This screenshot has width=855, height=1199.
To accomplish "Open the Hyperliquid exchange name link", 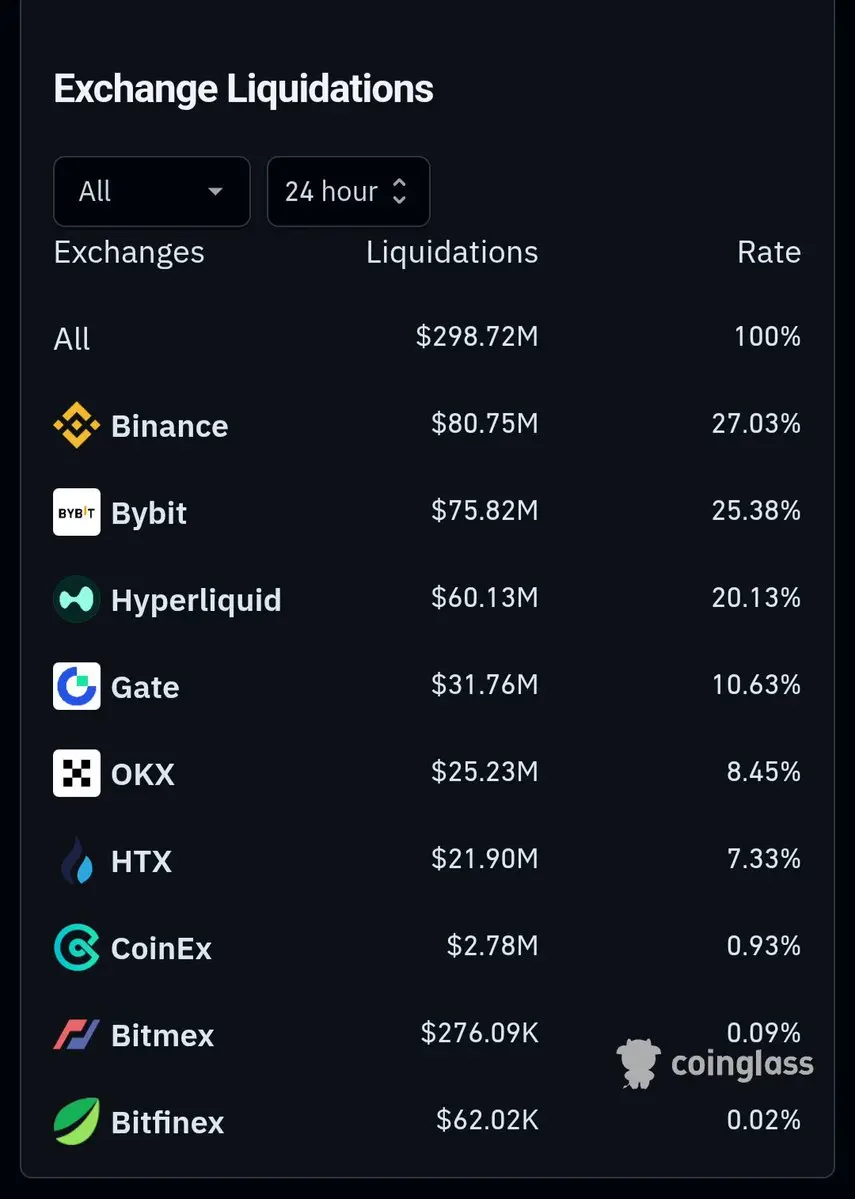I will tap(196, 600).
